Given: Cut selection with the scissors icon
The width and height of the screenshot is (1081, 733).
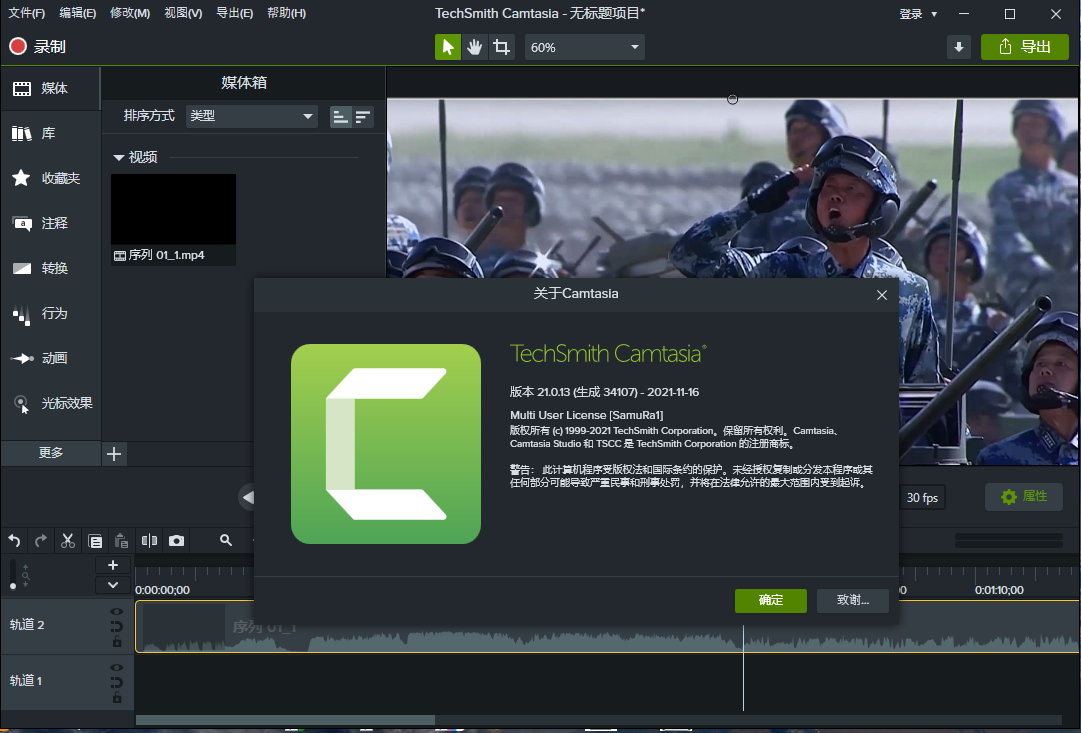Looking at the screenshot, I should [x=68, y=541].
